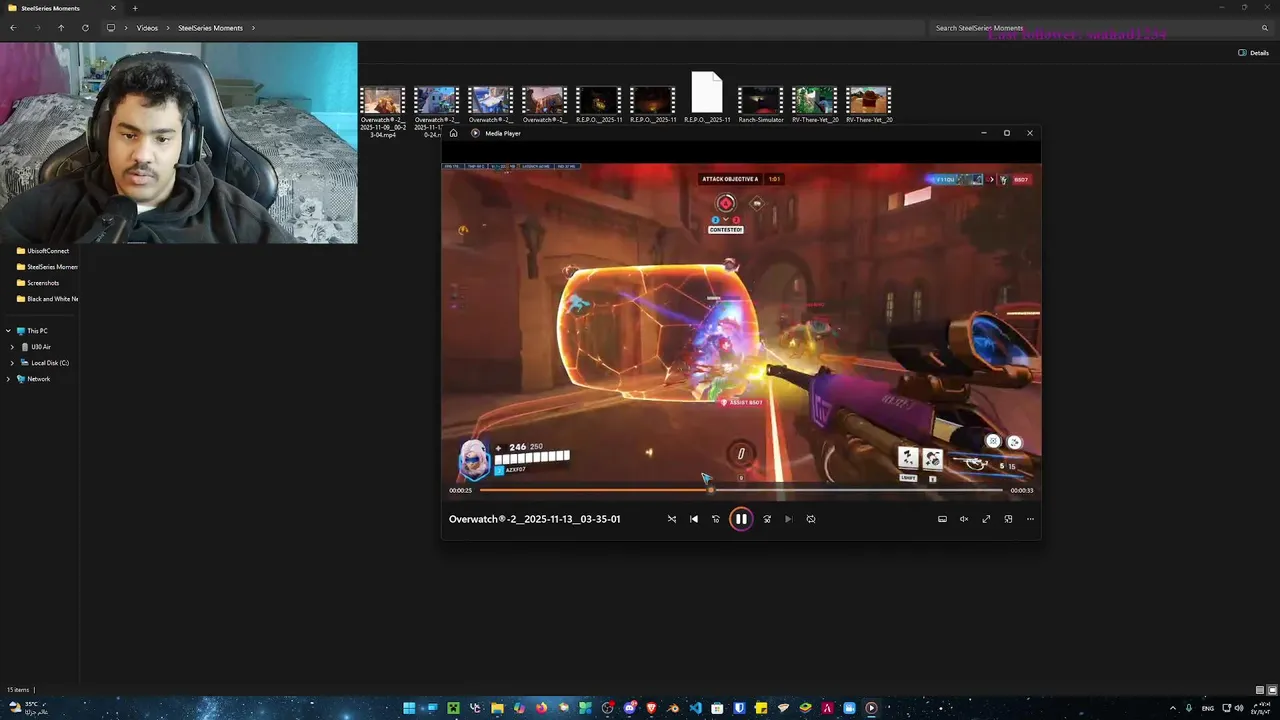Select Network in sidebar
Image resolution: width=1280 pixels, height=720 pixels.
pyautogui.click(x=33, y=379)
